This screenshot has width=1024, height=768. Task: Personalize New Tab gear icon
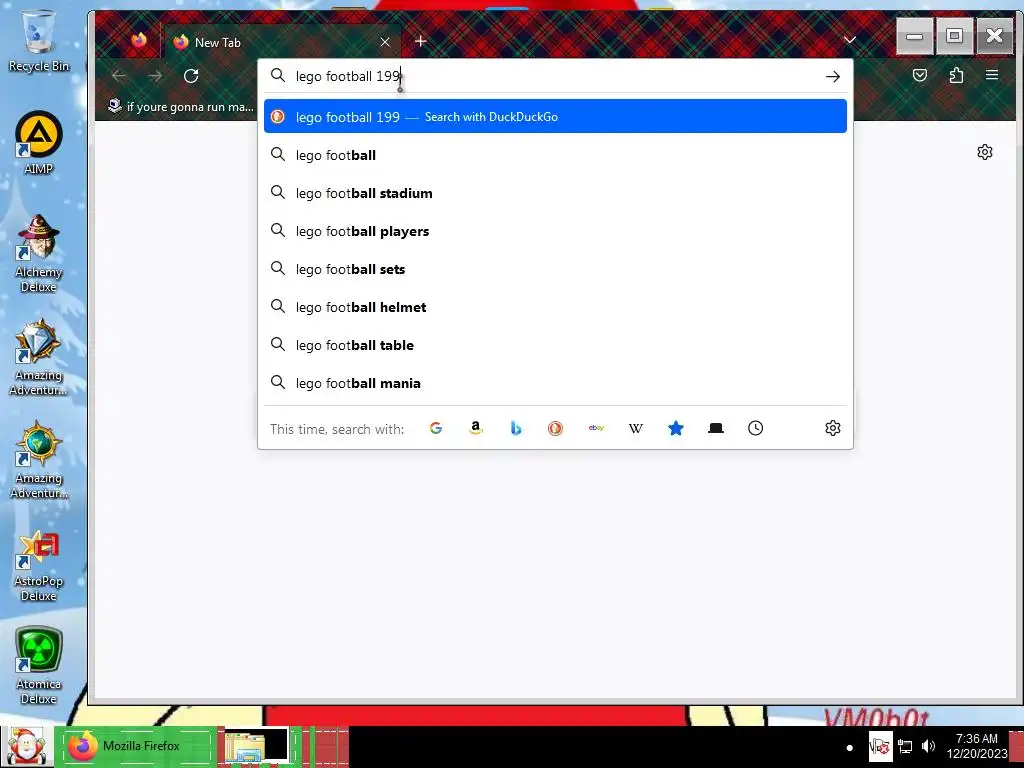point(985,152)
